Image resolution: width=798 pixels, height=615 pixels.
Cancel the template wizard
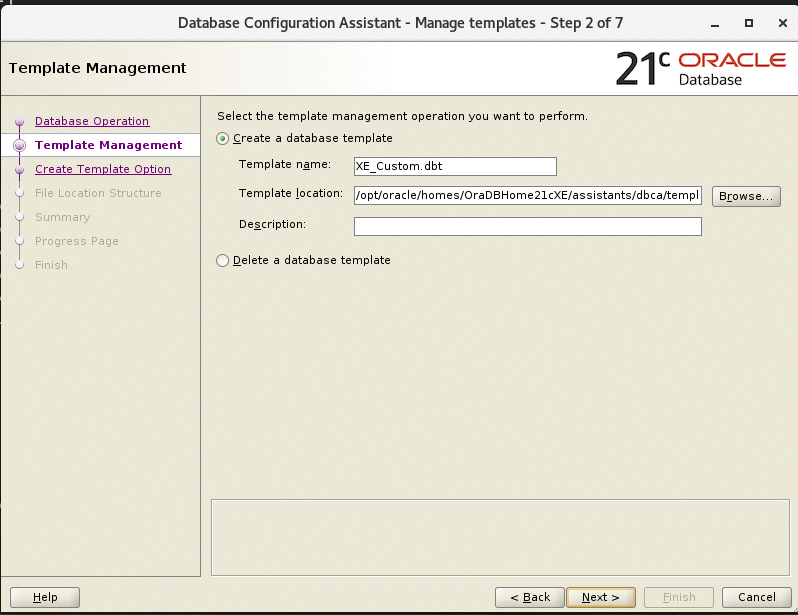point(757,597)
